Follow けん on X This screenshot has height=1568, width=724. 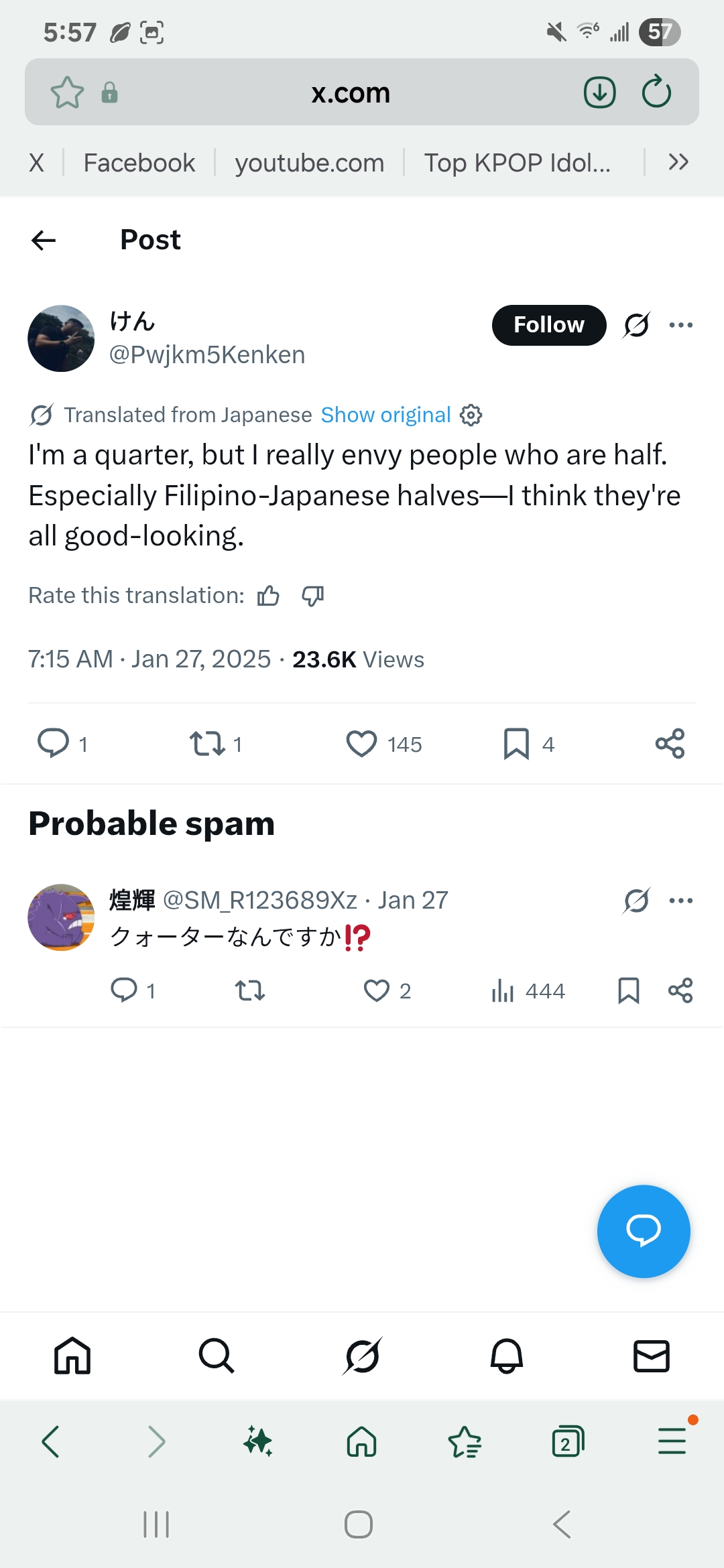click(x=548, y=324)
